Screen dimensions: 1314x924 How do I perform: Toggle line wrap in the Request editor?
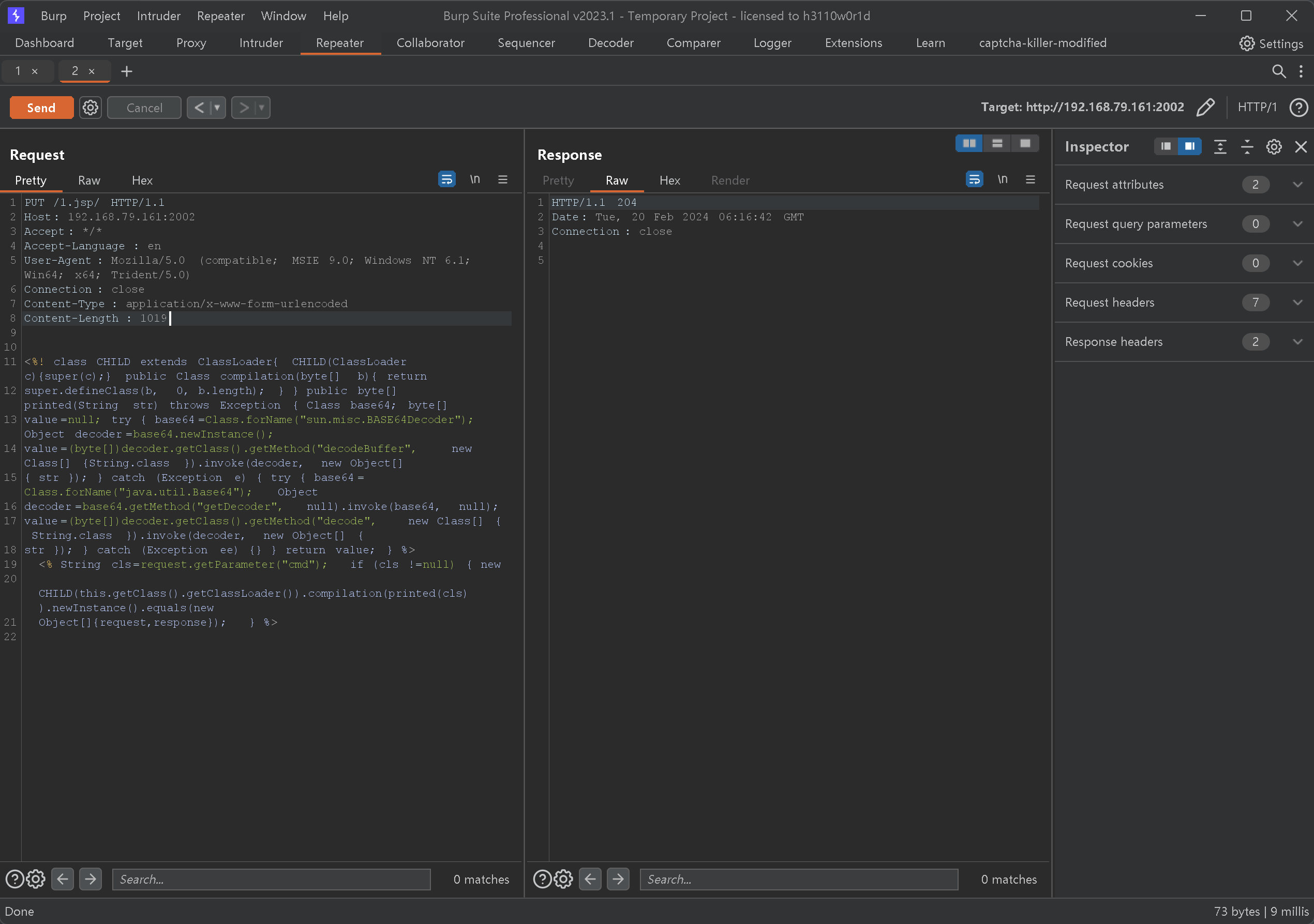point(446,179)
